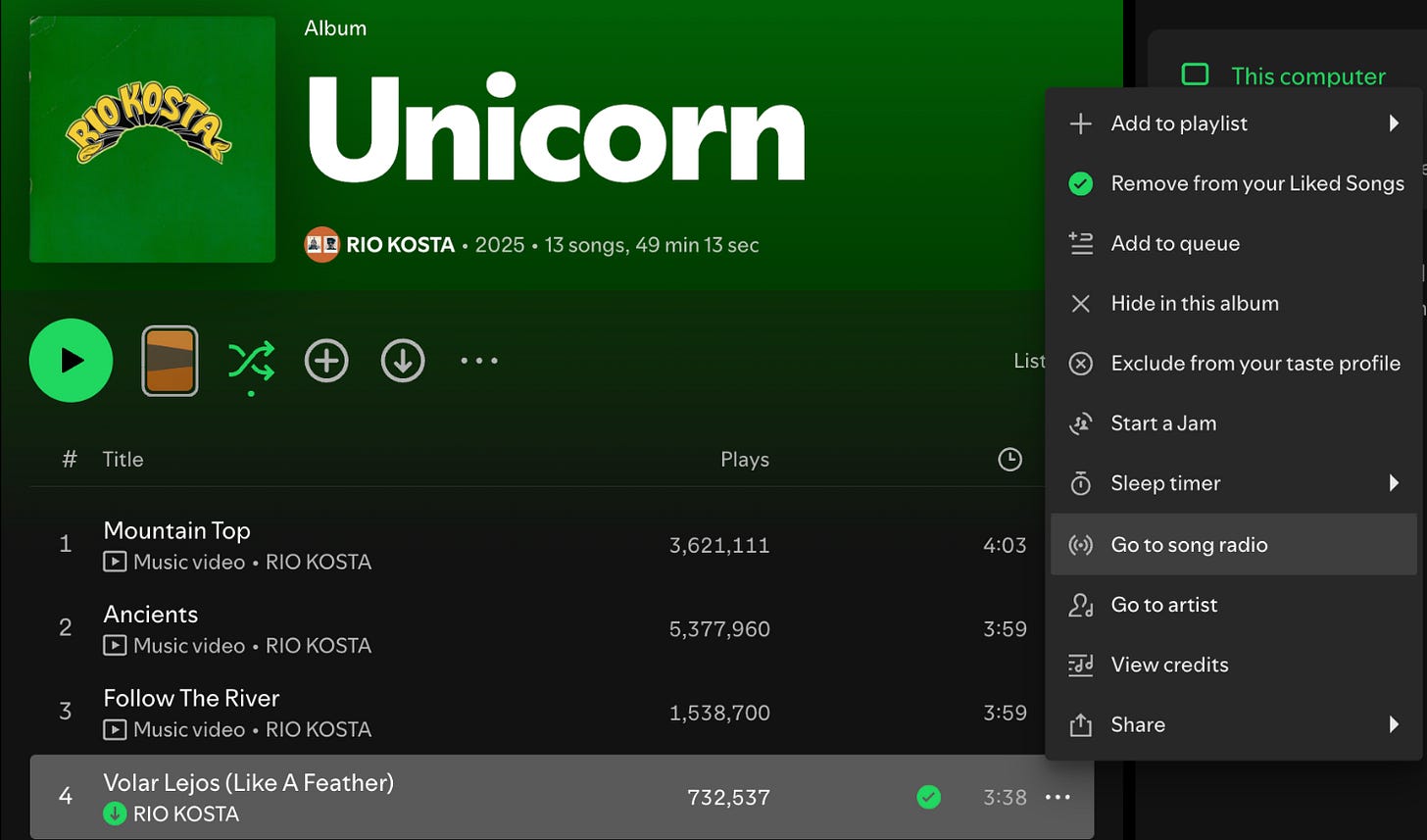Click the Add to queue icon
The image size is (1427, 840).
tap(1080, 244)
